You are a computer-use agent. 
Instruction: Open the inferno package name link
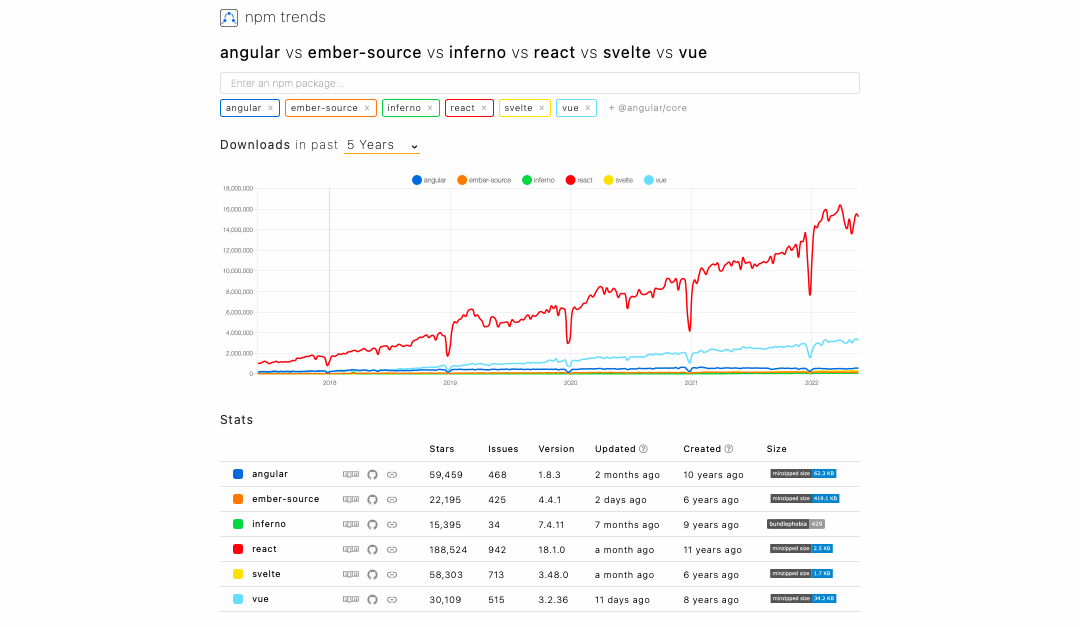click(269, 524)
